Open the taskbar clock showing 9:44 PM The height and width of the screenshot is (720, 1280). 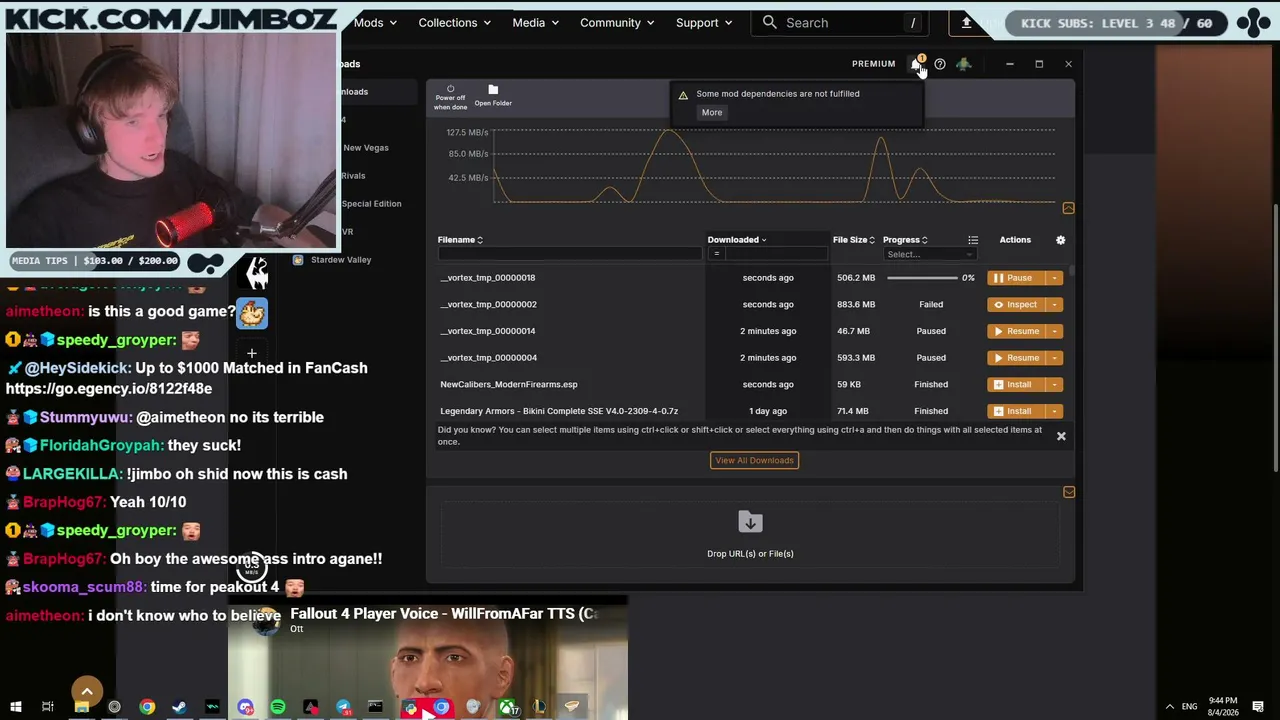tap(1223, 707)
